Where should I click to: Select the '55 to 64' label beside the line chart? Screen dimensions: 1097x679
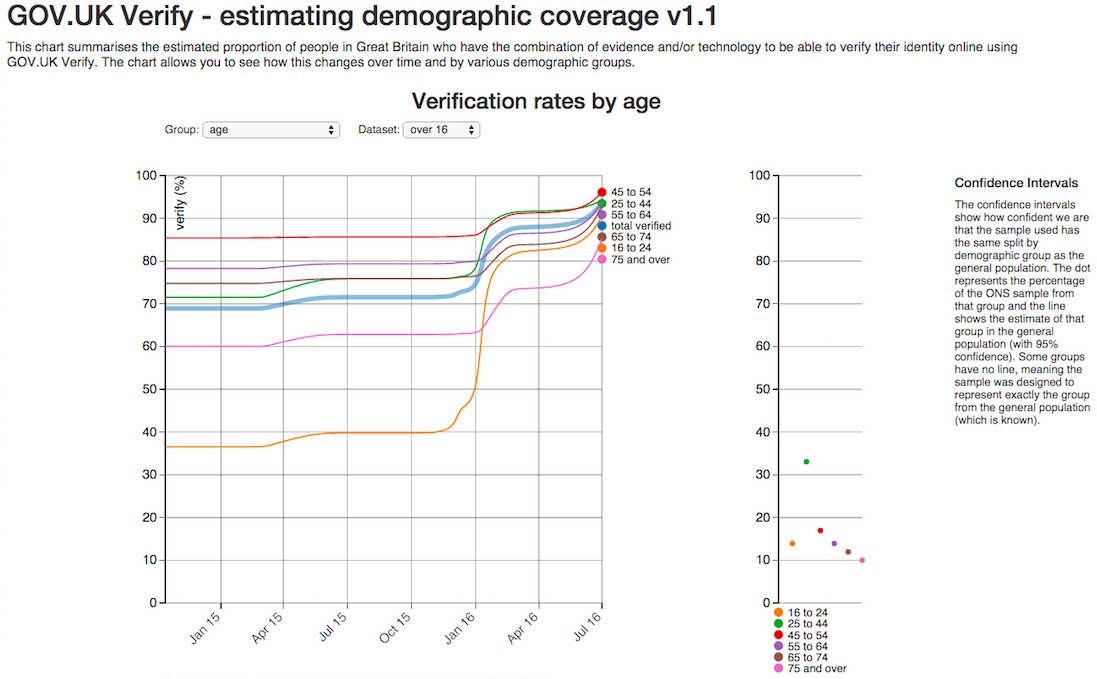pos(631,215)
